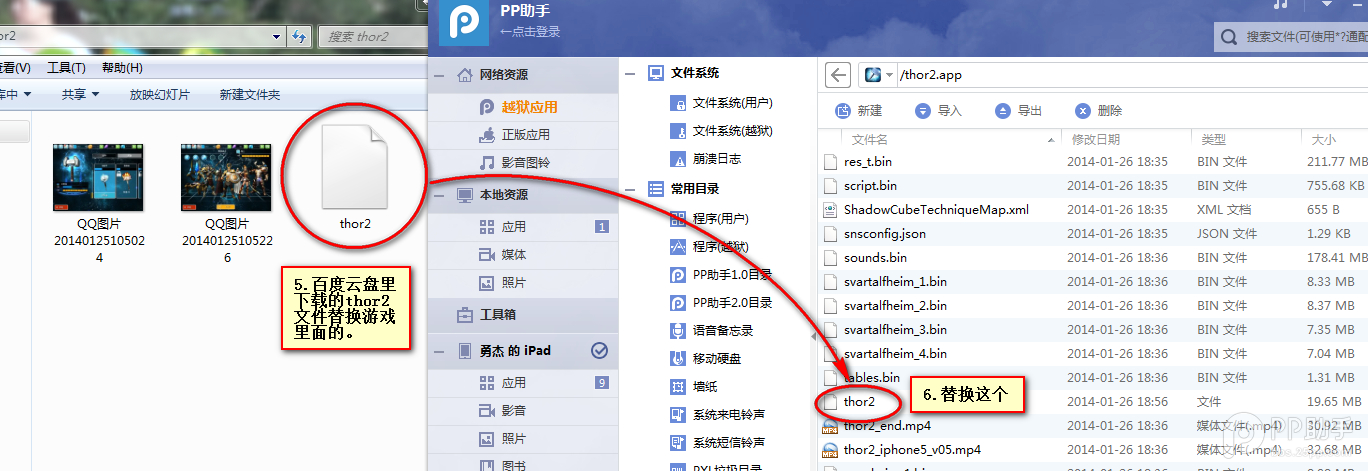Click 放映幻灯片 in Explorer toolbar

point(160,95)
